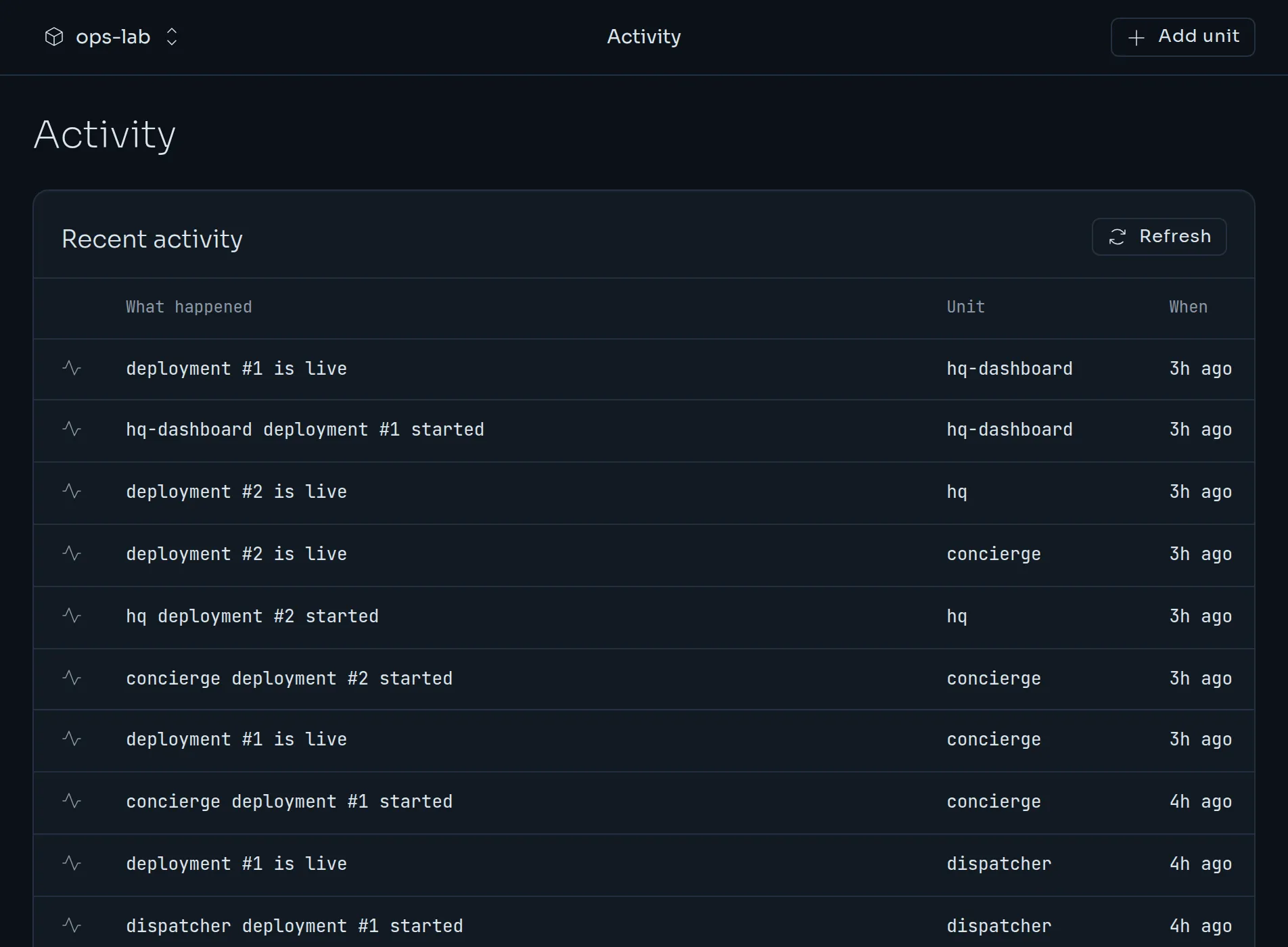Click hq unit in 'deployment #2 is live' row

957,492
